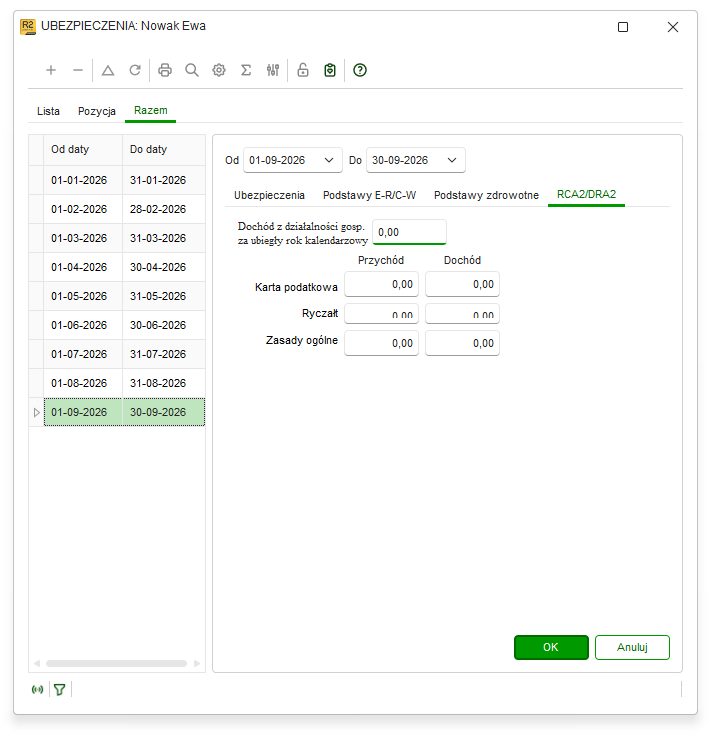Click Ryczałt Dochód field

point(463,314)
